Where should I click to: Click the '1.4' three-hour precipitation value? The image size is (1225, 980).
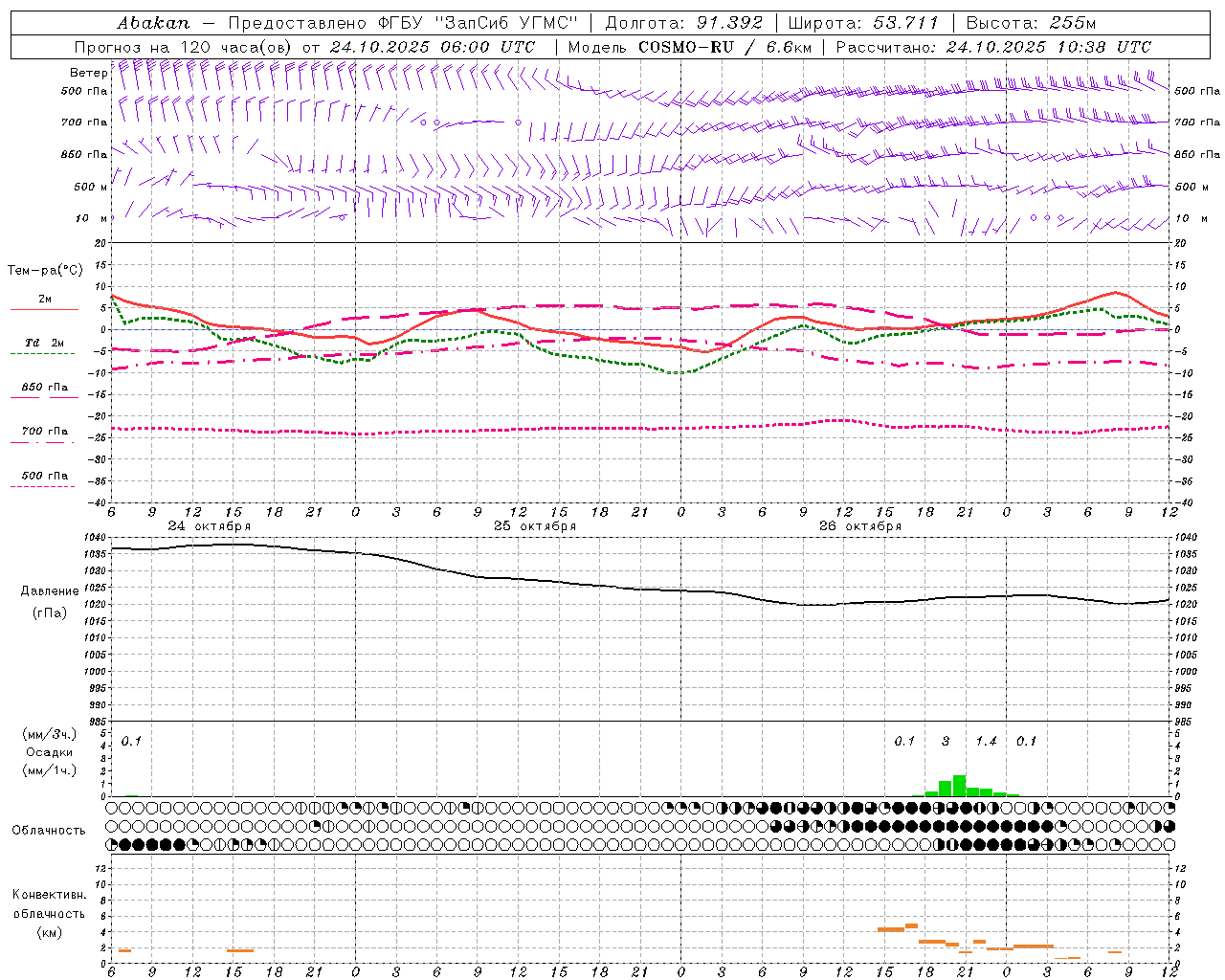(x=986, y=742)
